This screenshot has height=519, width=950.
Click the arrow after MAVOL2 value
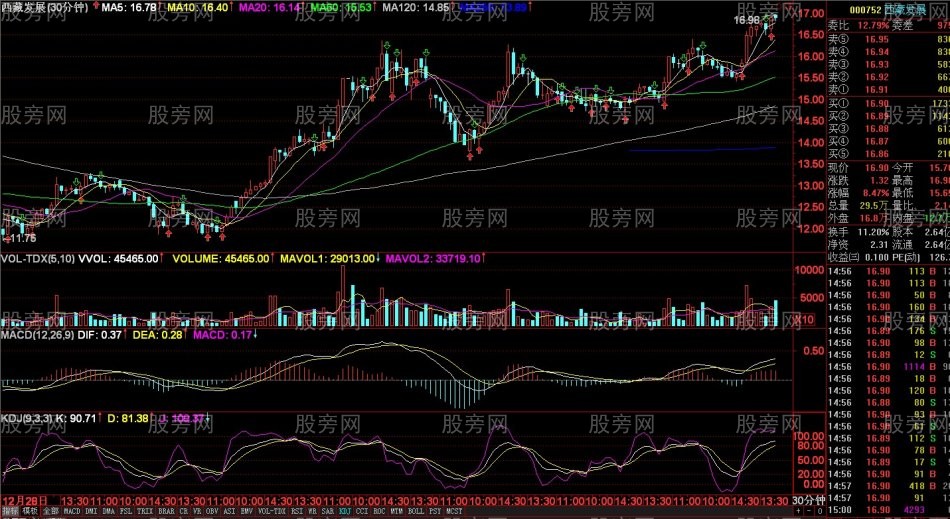coord(483,259)
